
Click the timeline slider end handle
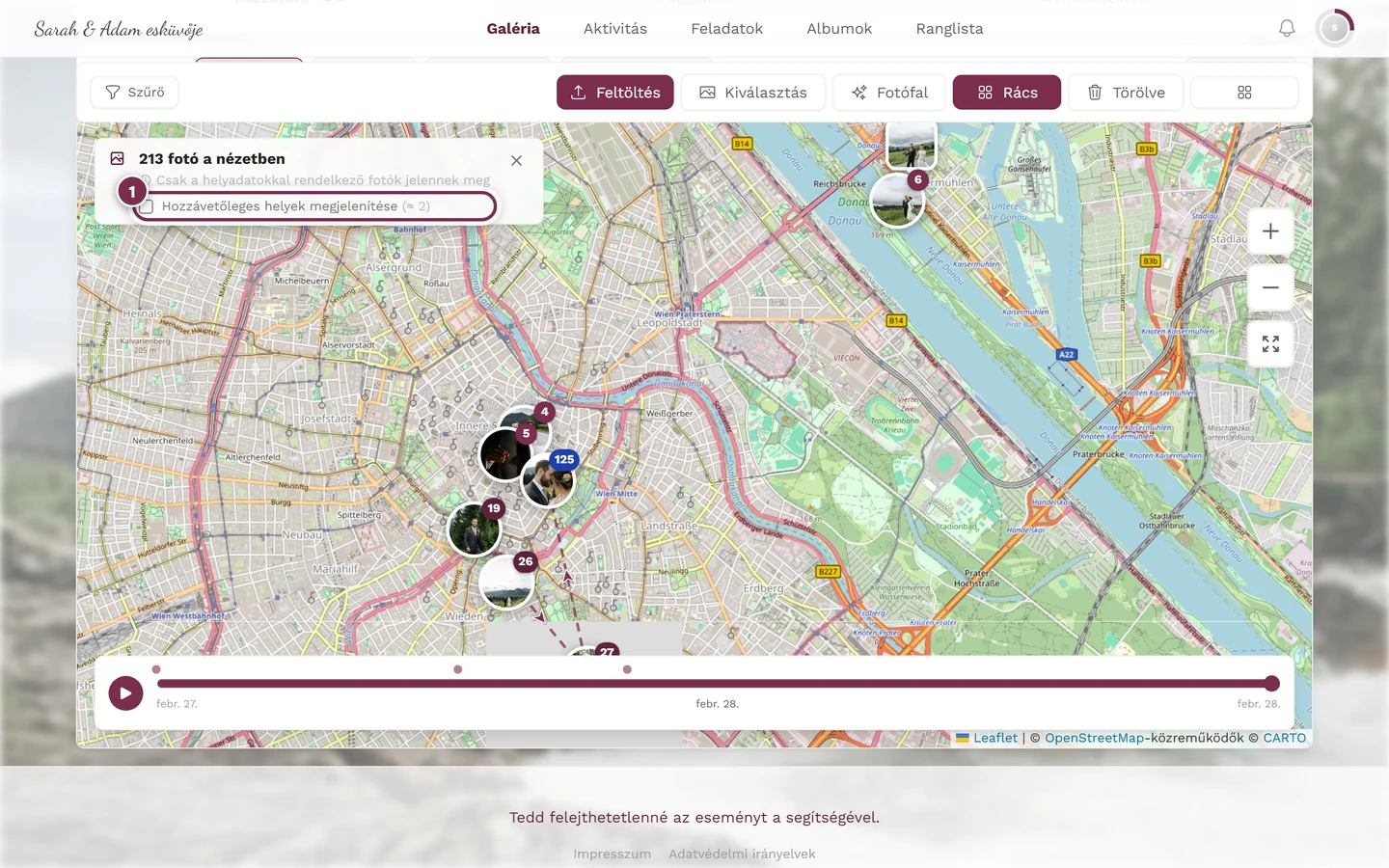(1272, 684)
